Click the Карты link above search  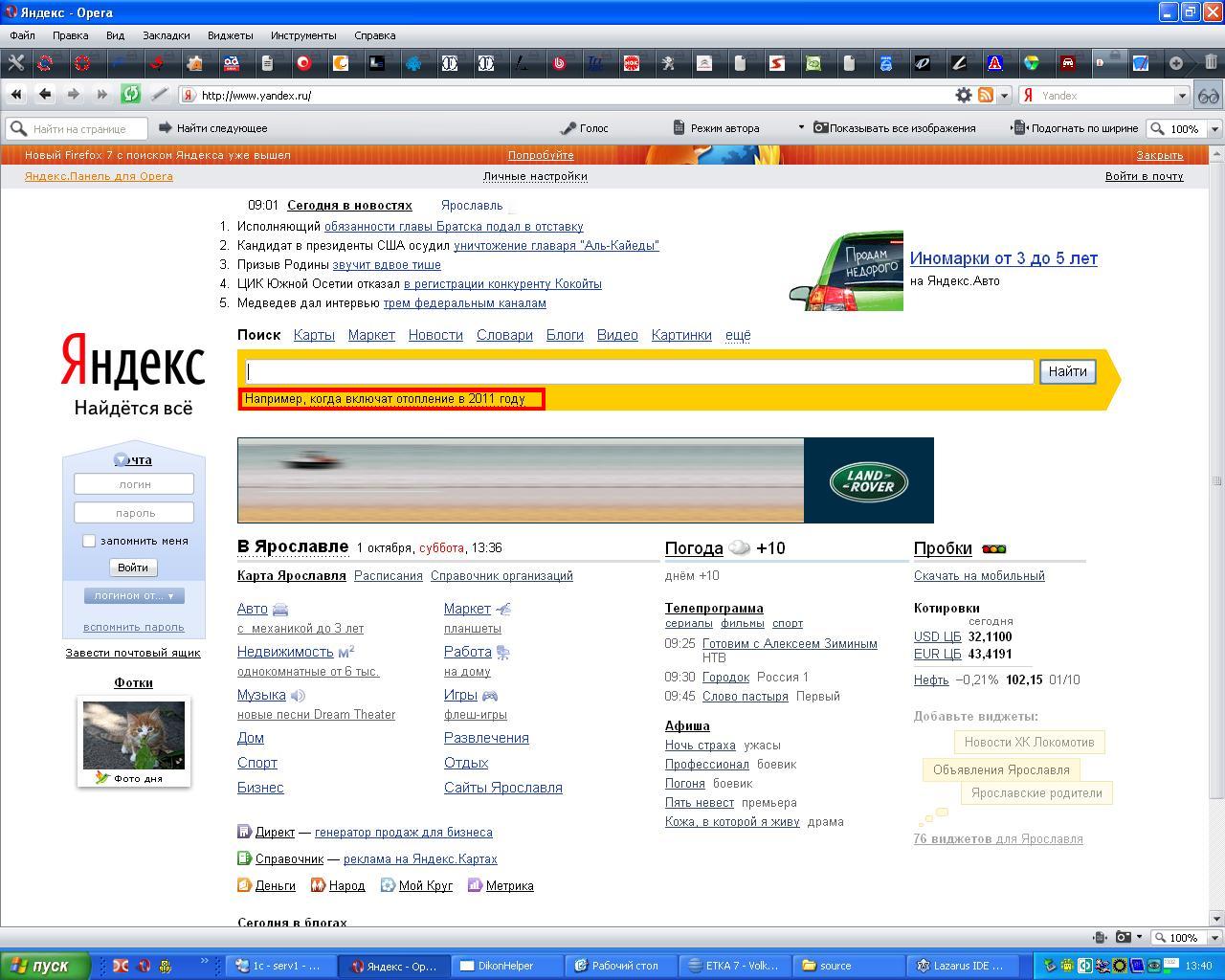(x=314, y=335)
